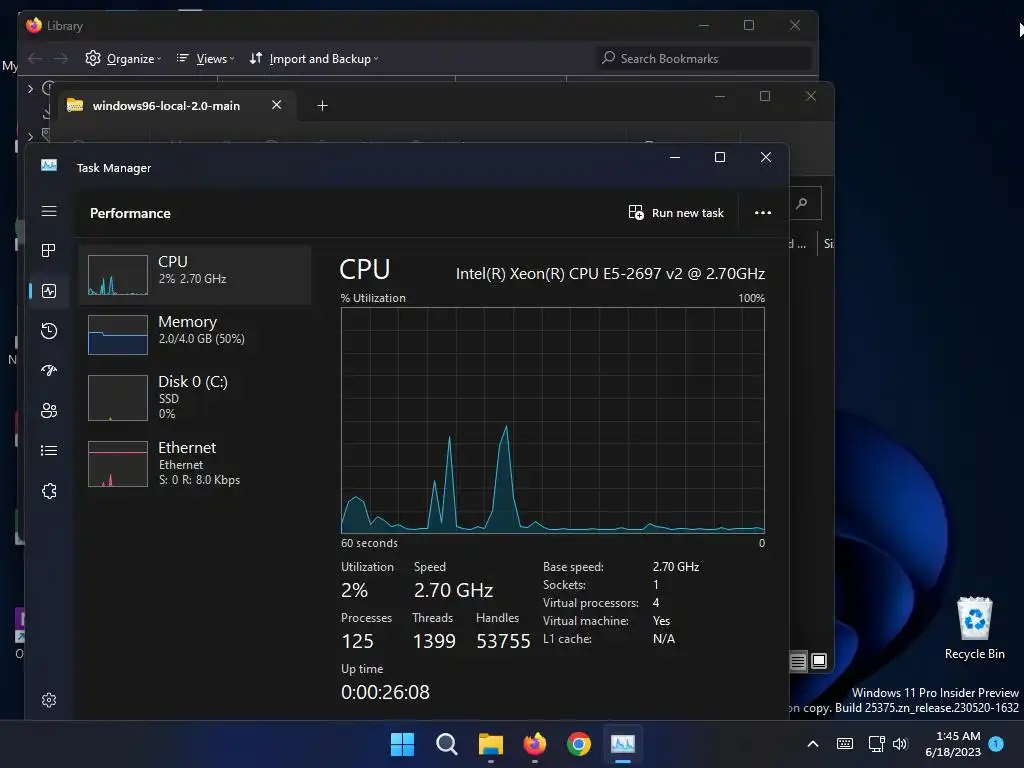Open notification badge in taskbar
This screenshot has width=1024, height=768.
pos(996,744)
